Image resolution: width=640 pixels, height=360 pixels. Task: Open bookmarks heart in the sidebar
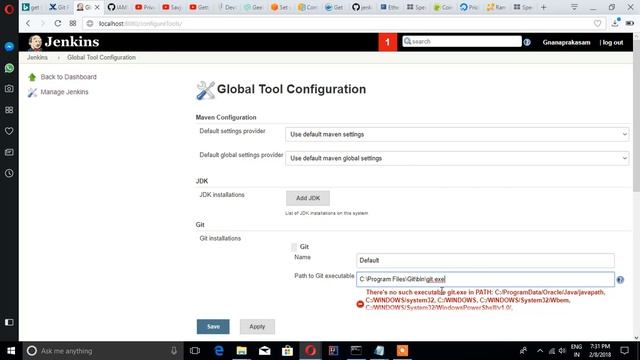point(9,131)
